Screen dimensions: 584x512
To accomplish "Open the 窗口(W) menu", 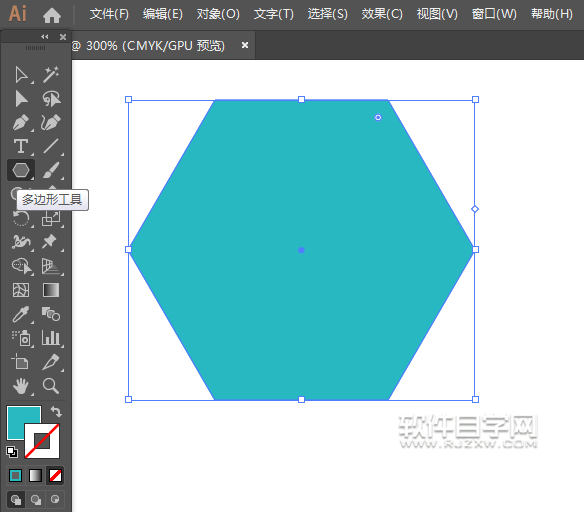I will point(494,14).
